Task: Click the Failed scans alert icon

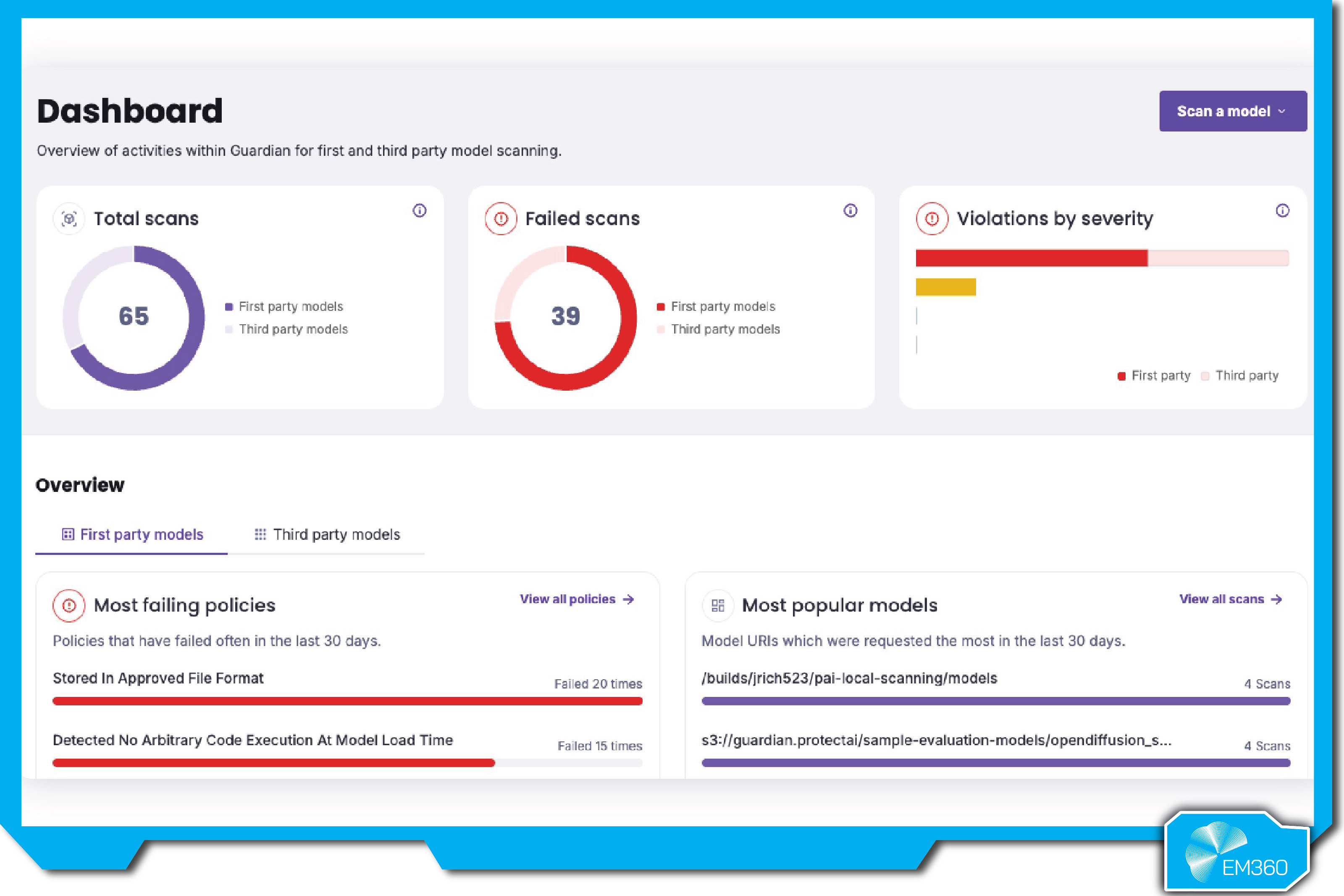Action: click(x=501, y=218)
